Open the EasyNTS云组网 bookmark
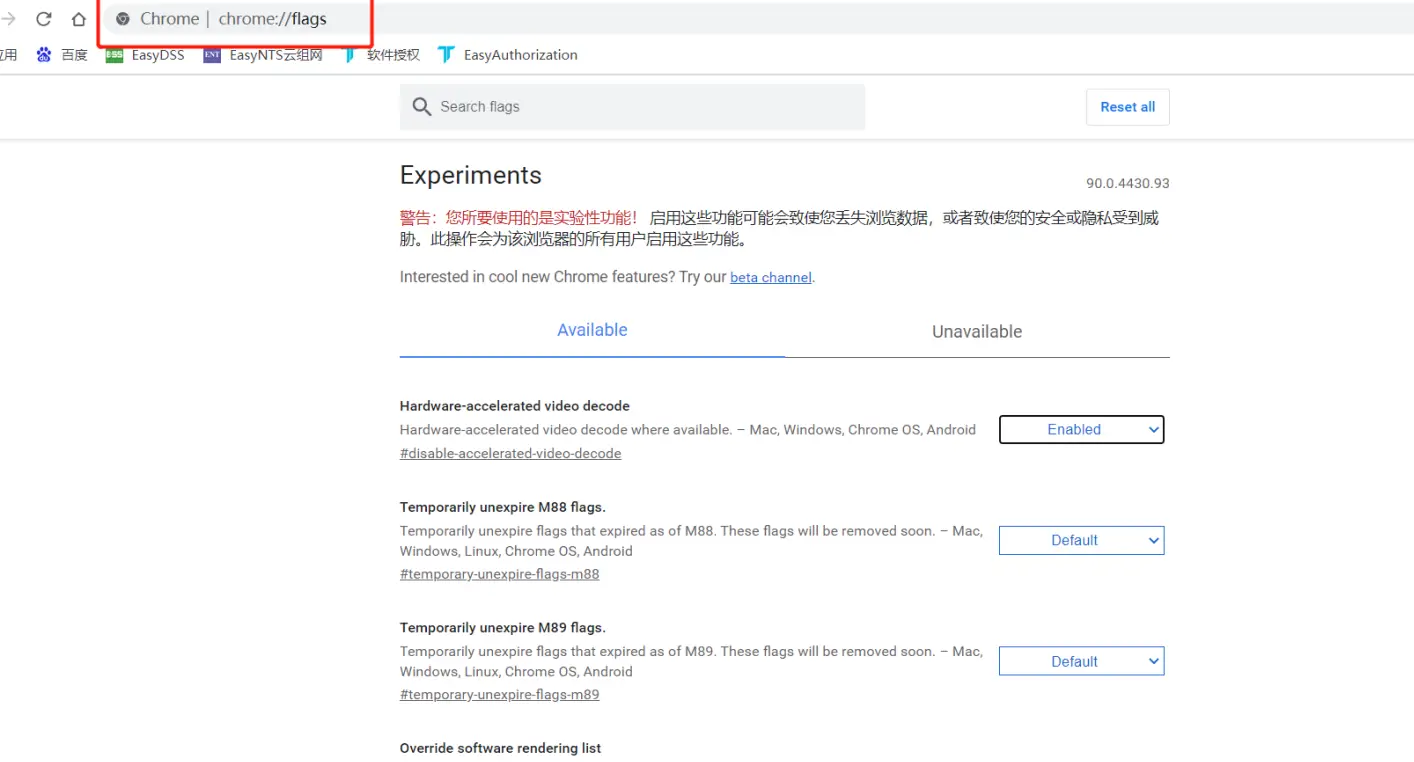Image resolution: width=1414 pixels, height=762 pixels. tap(264, 55)
